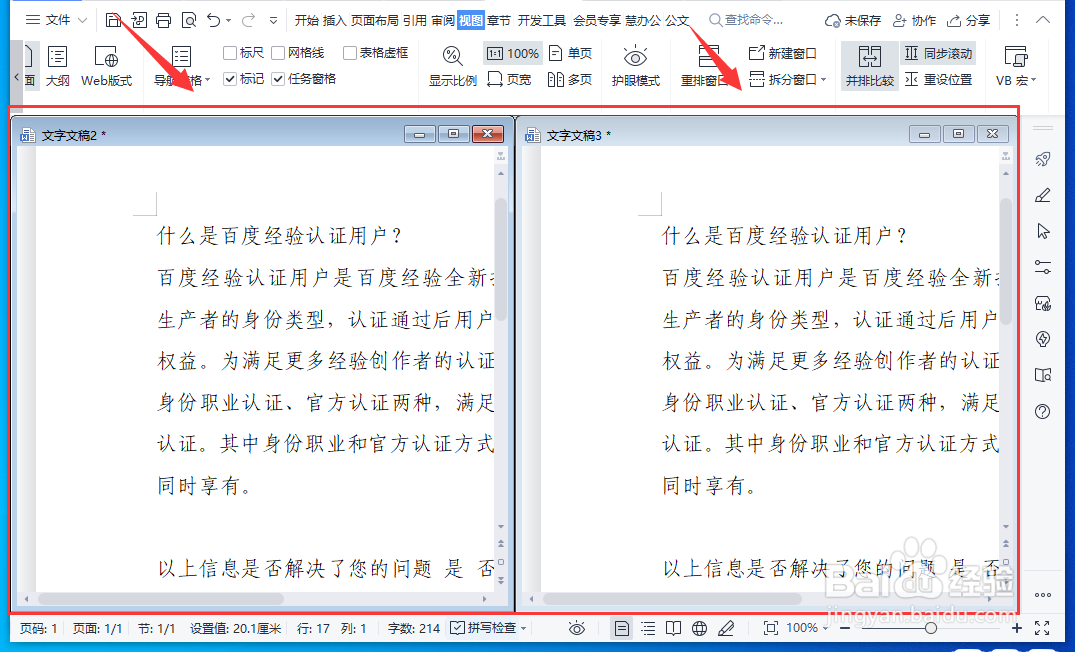The image size is (1075, 652).
Task: Open the 插入 tab
Action: 335,21
